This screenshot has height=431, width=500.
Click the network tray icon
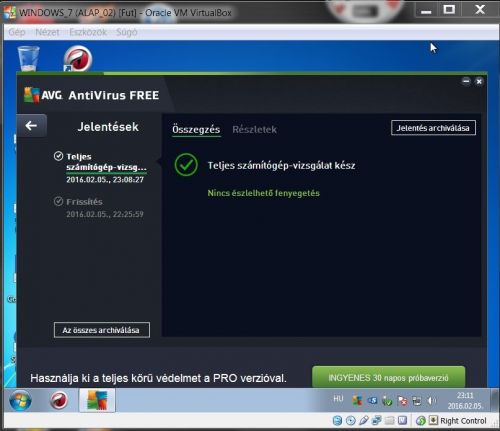point(417,401)
